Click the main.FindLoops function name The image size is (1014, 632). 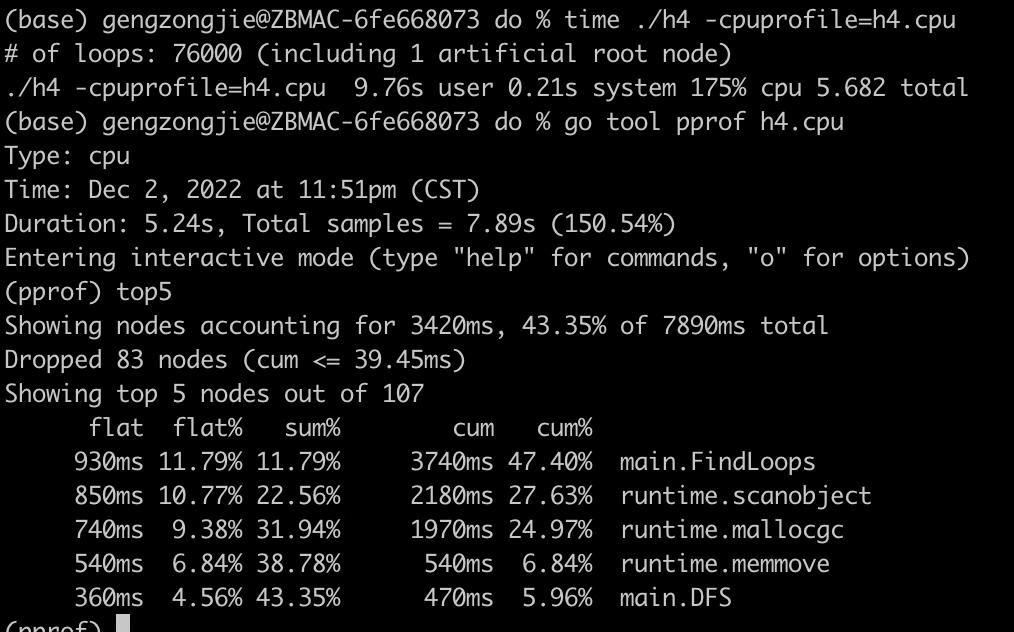point(717,462)
